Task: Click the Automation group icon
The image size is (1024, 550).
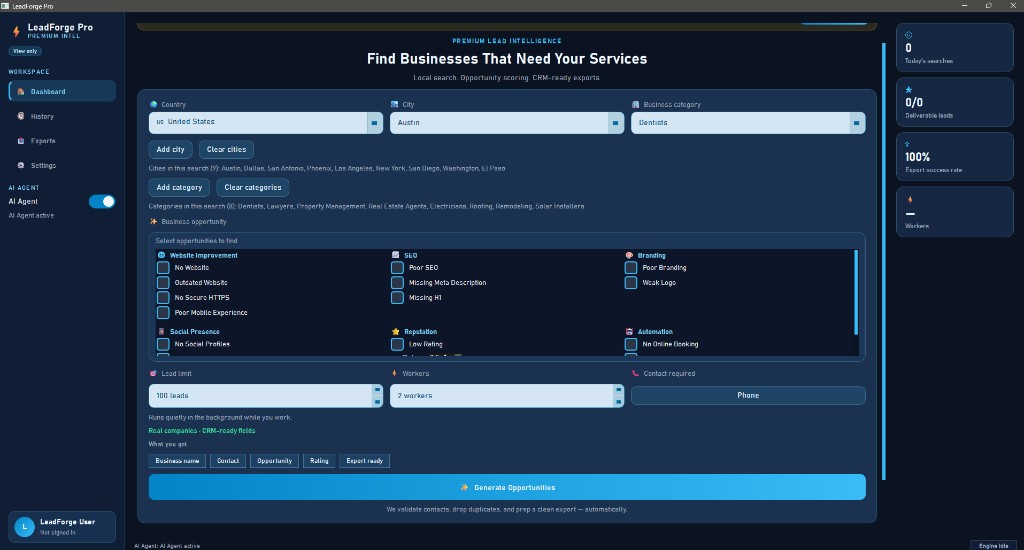Action: 630,331
